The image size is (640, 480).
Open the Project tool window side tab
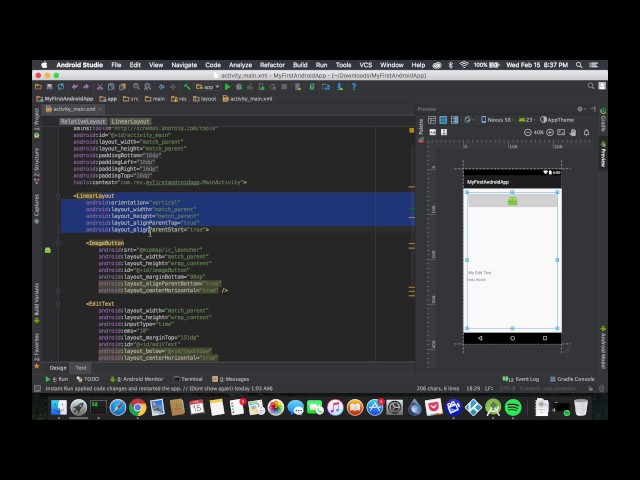[37, 122]
